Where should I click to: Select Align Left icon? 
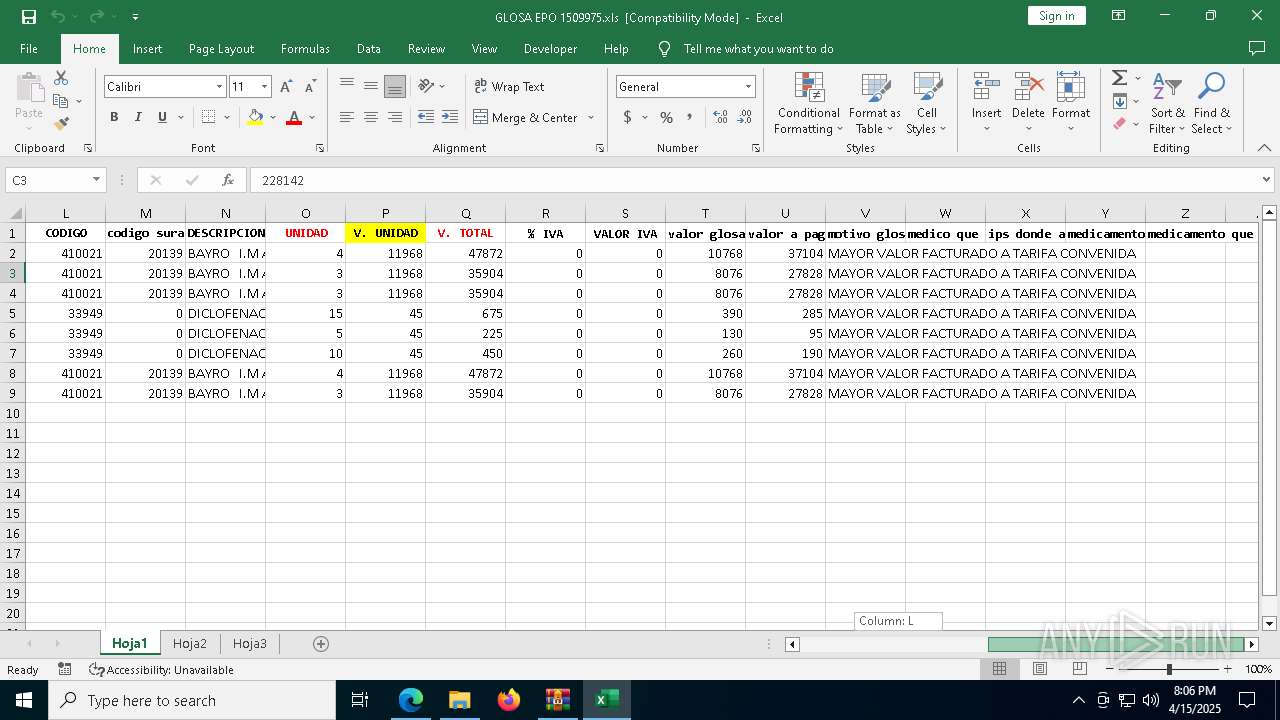[347, 117]
